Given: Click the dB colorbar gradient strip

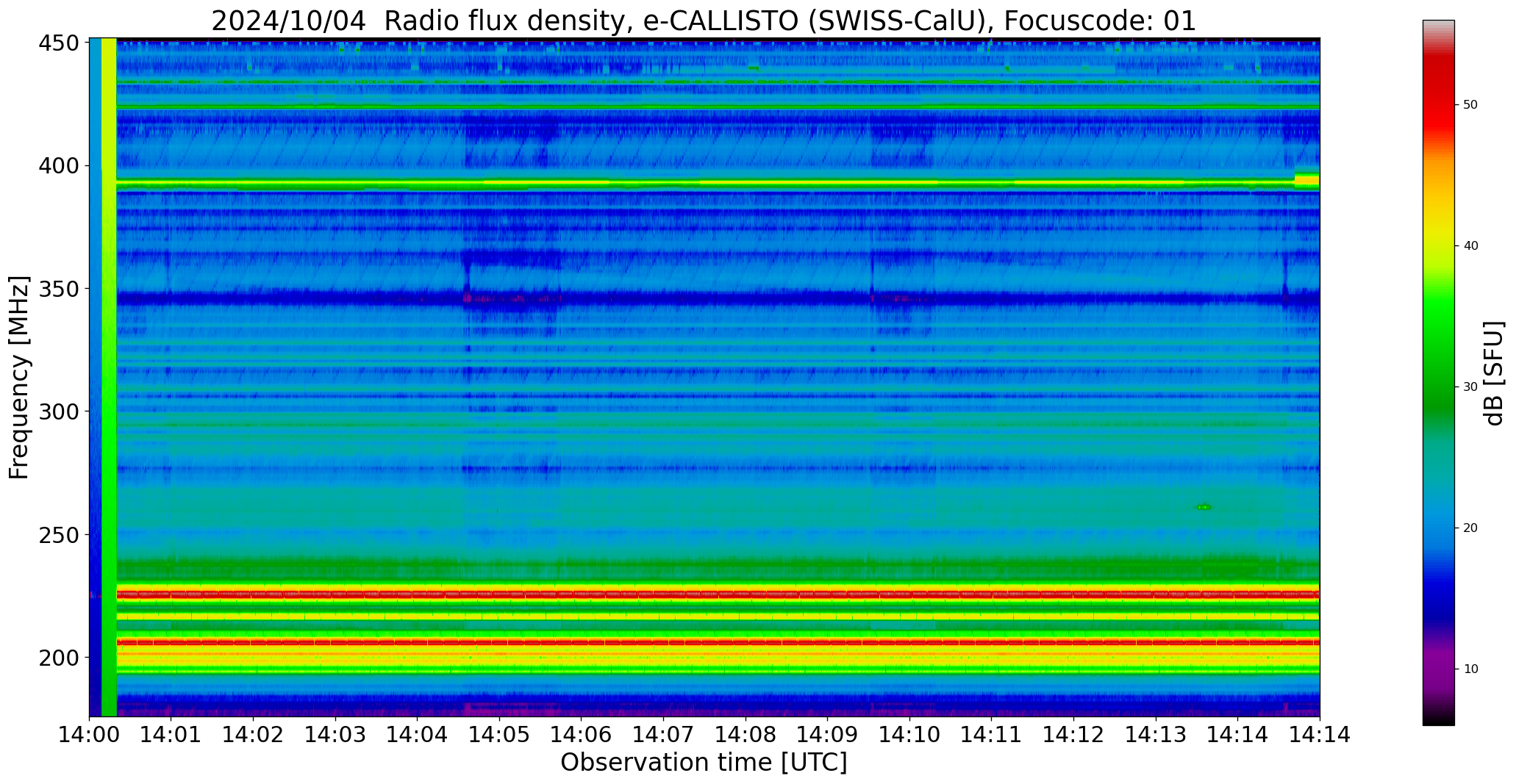Looking at the screenshot, I should point(1438,373).
